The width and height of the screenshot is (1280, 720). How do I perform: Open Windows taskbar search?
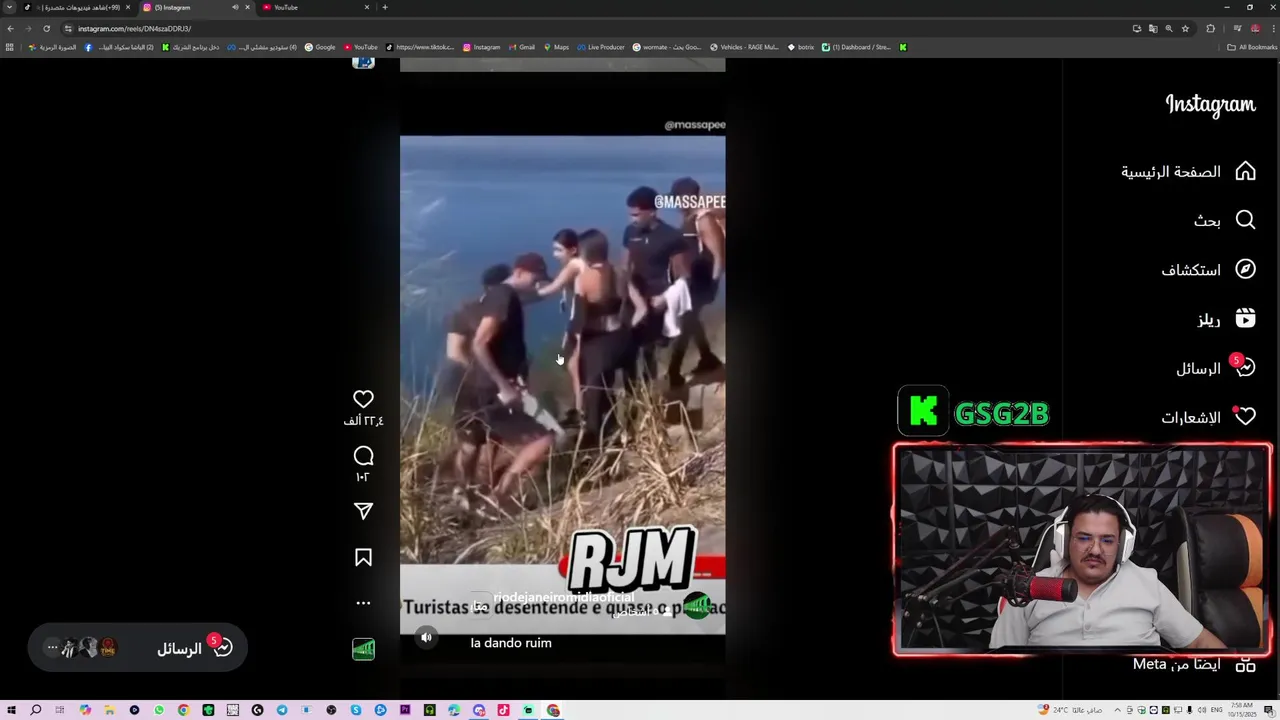click(36, 710)
